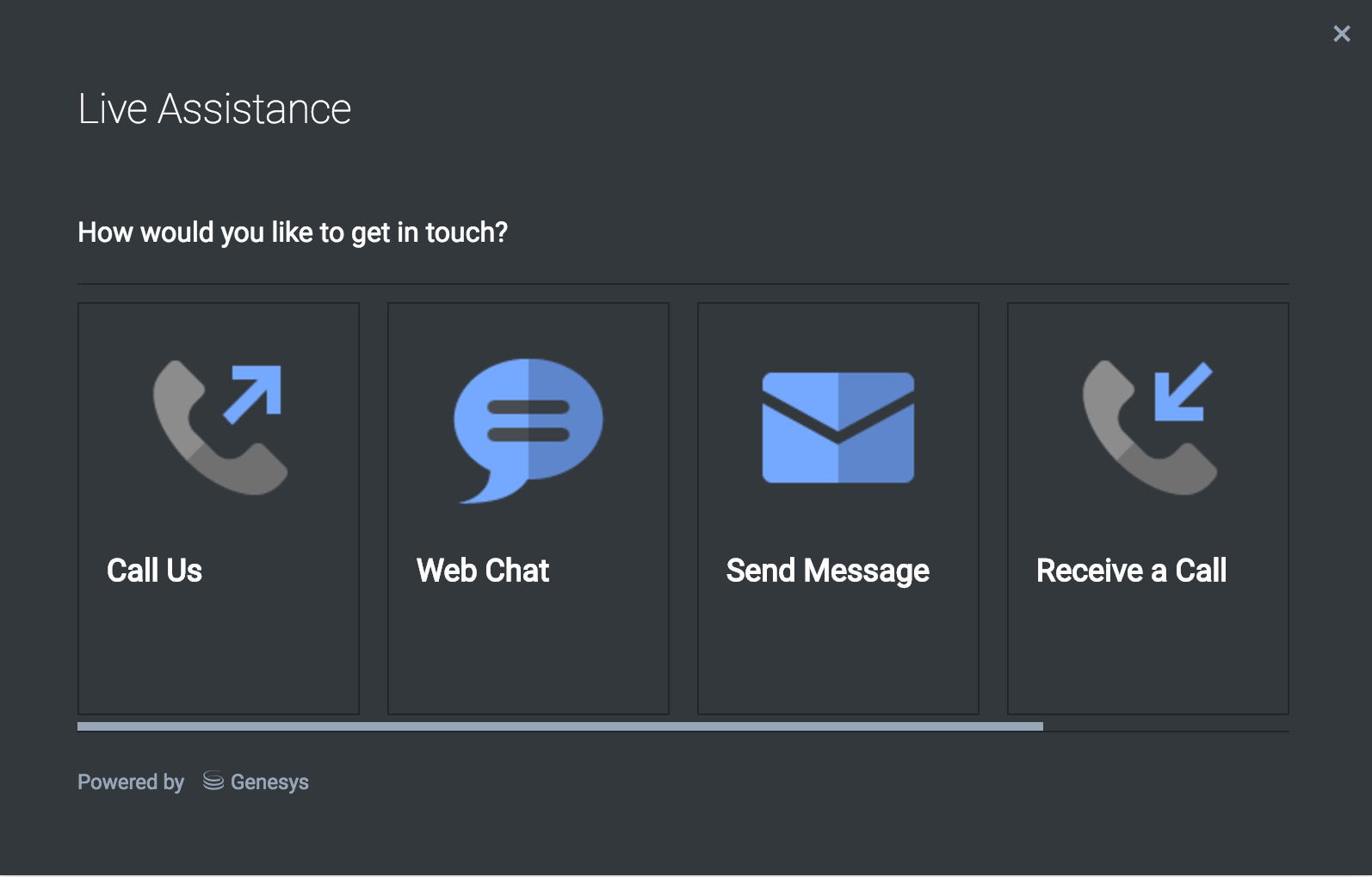Close the Live Assistance panel

click(x=1341, y=34)
